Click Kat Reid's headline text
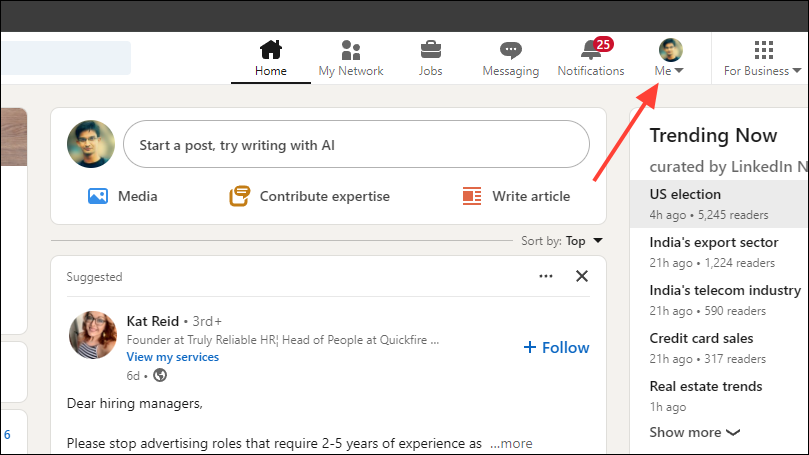Image resolution: width=809 pixels, height=455 pixels. click(x=283, y=340)
